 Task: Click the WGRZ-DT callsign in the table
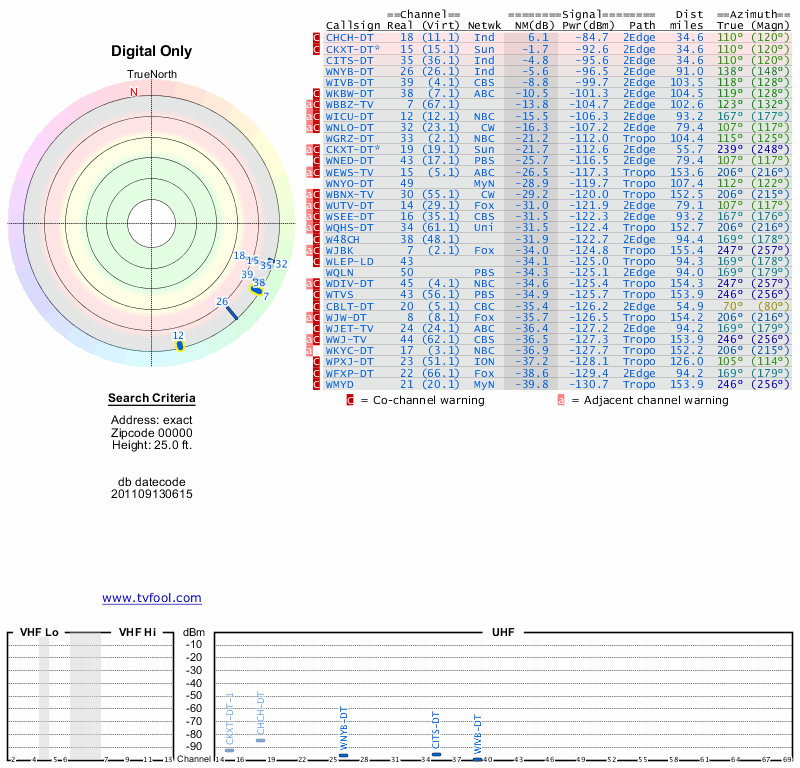(349, 138)
